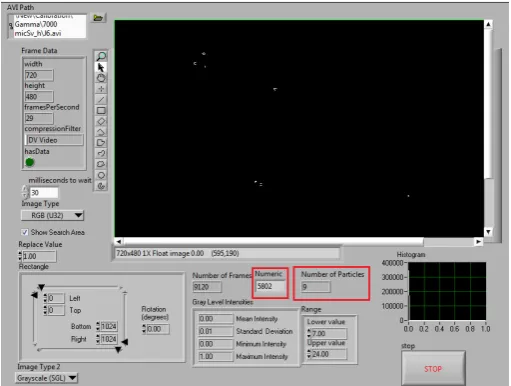
Task: Click the Replace Value 1.00 field
Action: click(x=39, y=256)
